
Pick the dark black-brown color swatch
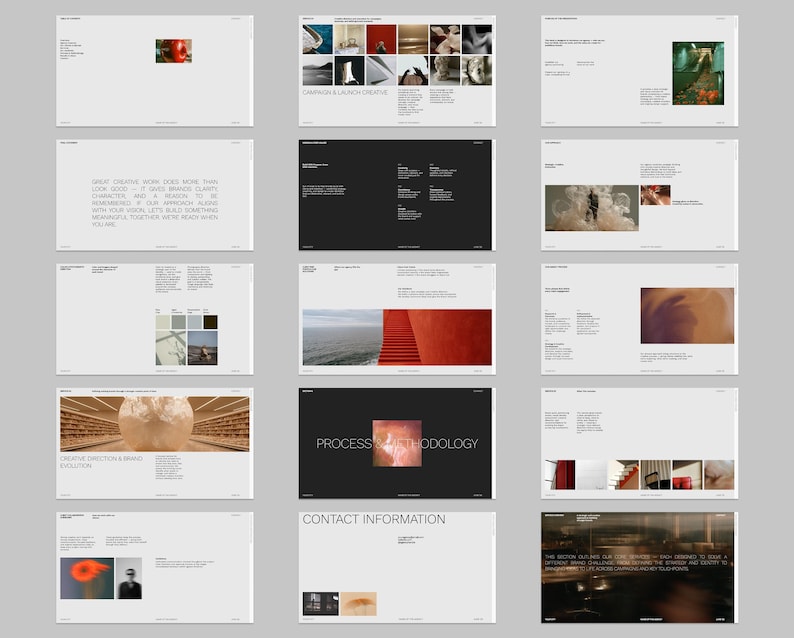click(210, 322)
